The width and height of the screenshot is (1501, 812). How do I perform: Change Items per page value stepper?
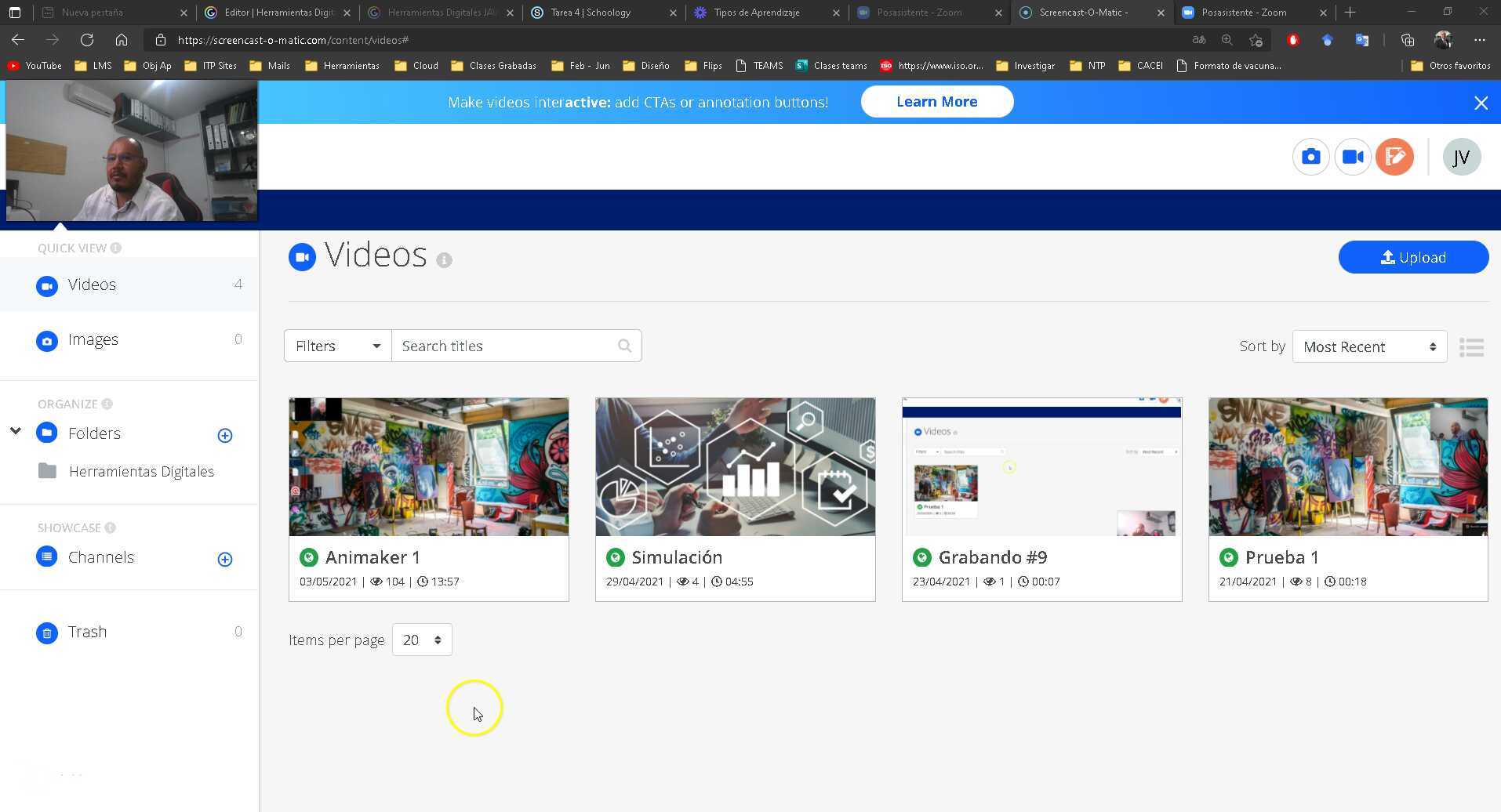(421, 640)
